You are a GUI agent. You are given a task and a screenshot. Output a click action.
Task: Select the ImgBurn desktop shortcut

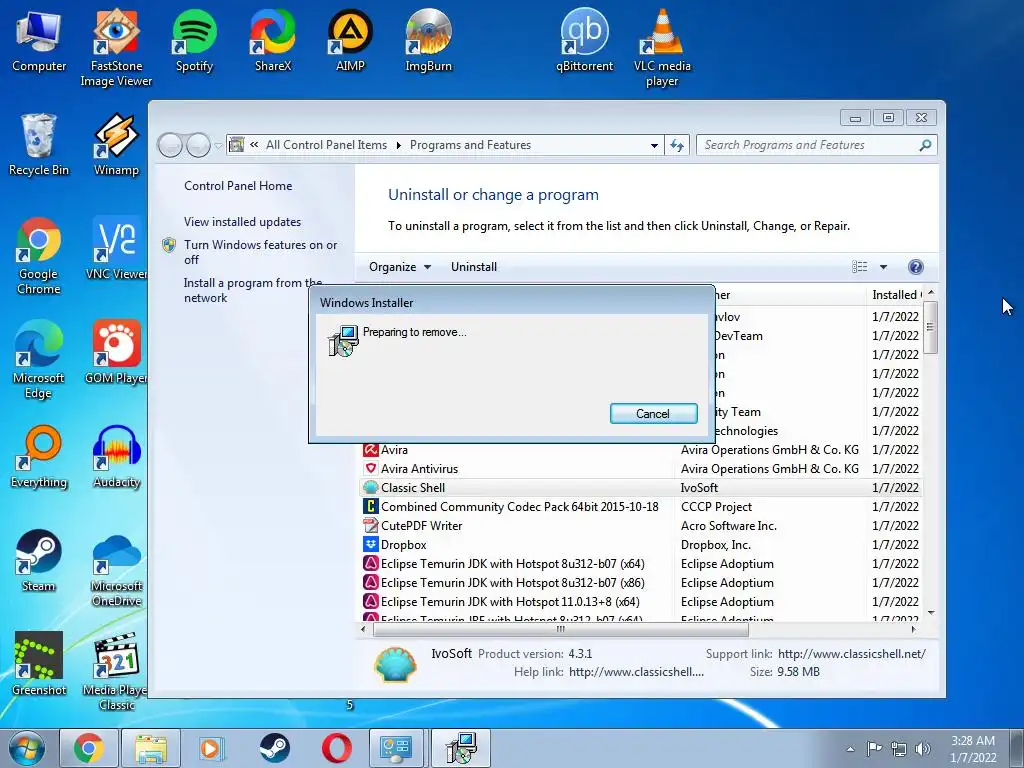click(428, 40)
